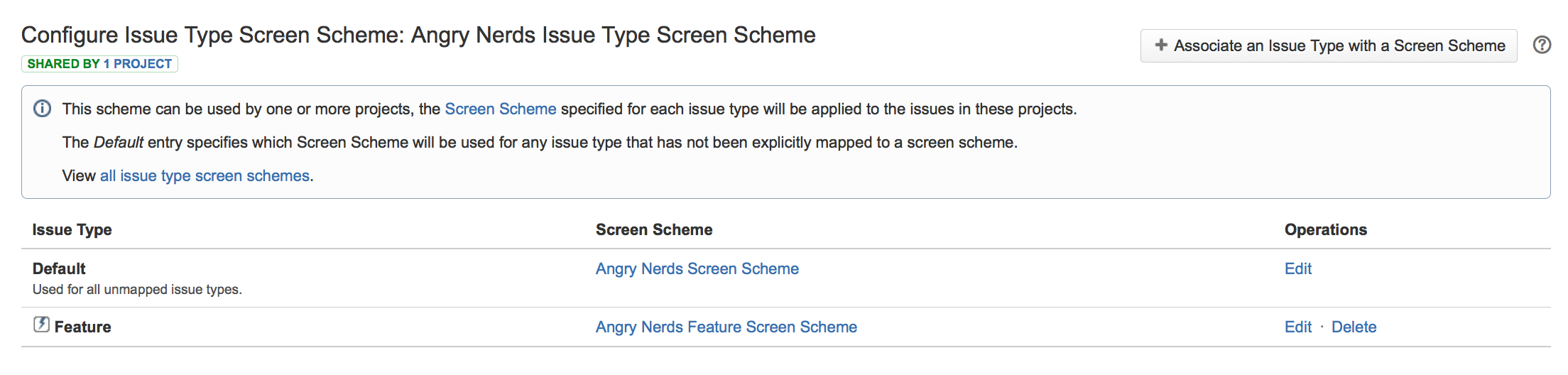Click the Operations column header
Viewport: 1568px width, 375px height.
click(1326, 230)
